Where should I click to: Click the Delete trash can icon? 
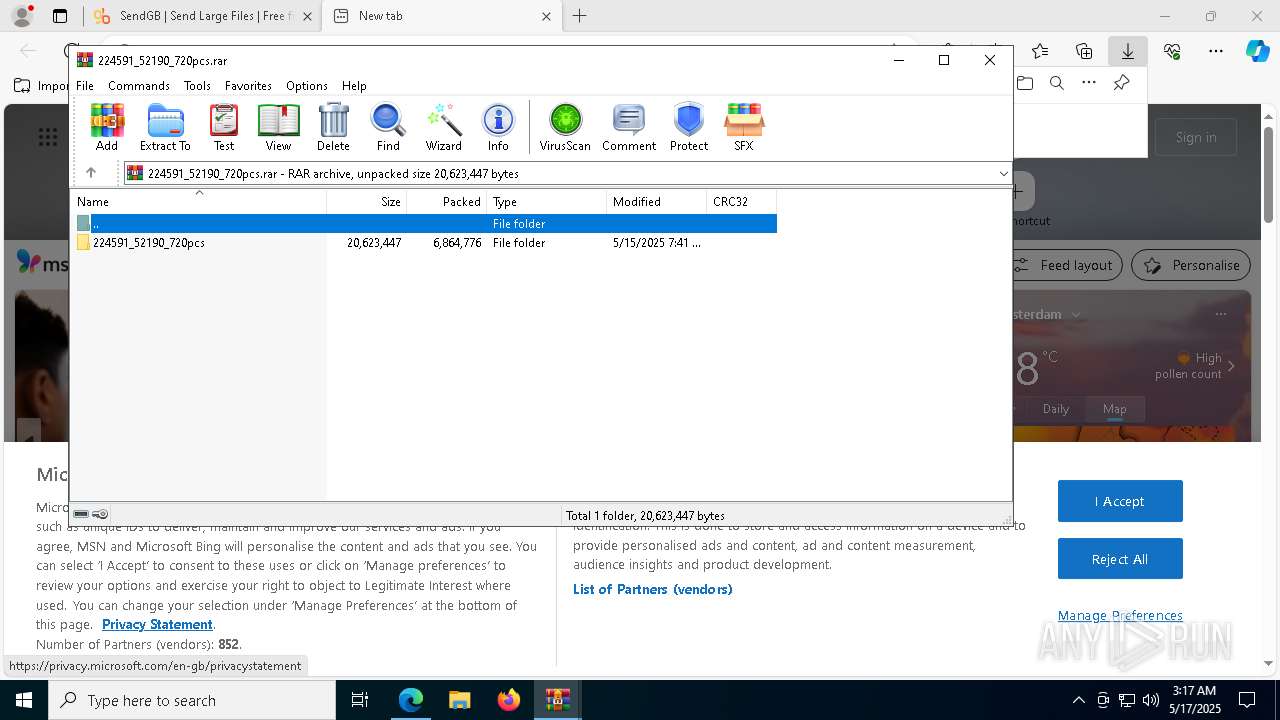click(333, 127)
